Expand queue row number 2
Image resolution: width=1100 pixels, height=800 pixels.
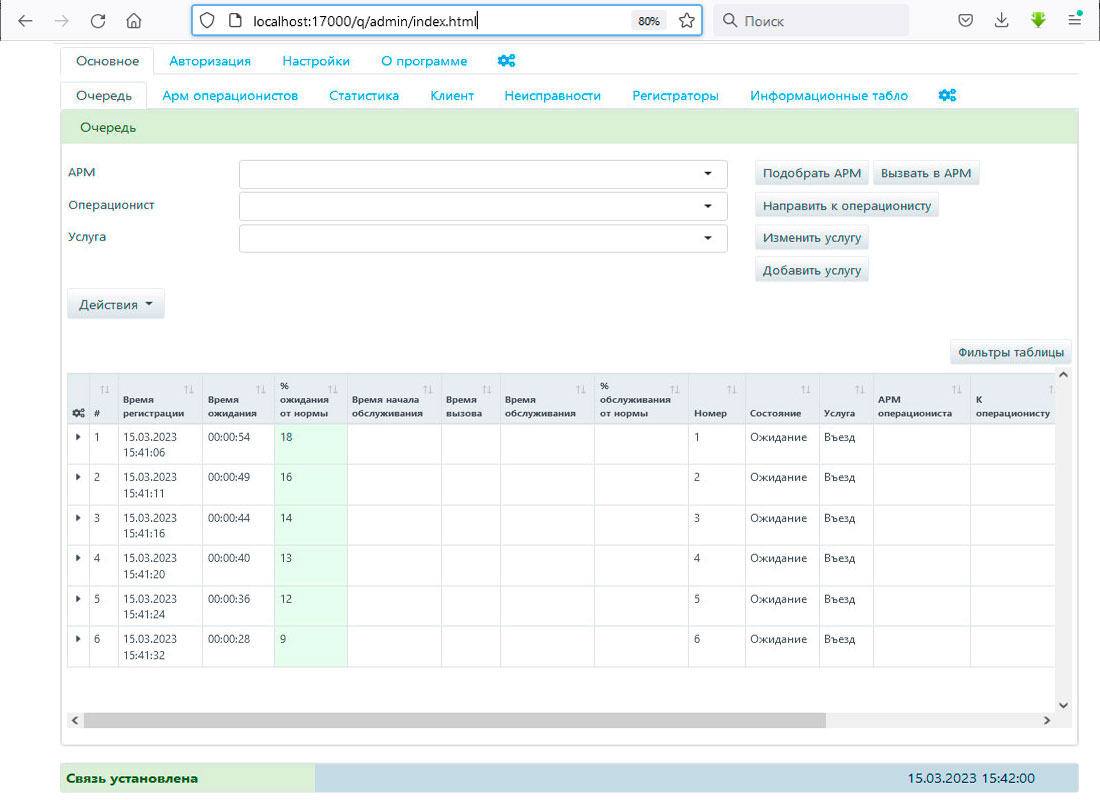pyautogui.click(x=78, y=477)
